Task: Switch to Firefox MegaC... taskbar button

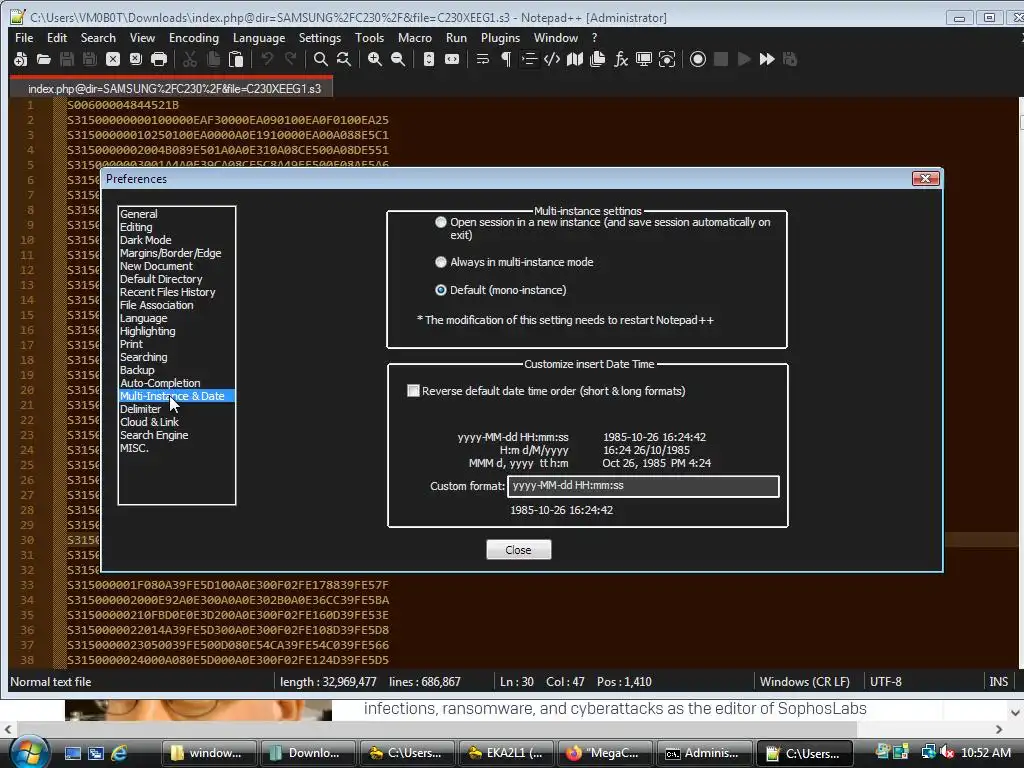Action: [605, 753]
